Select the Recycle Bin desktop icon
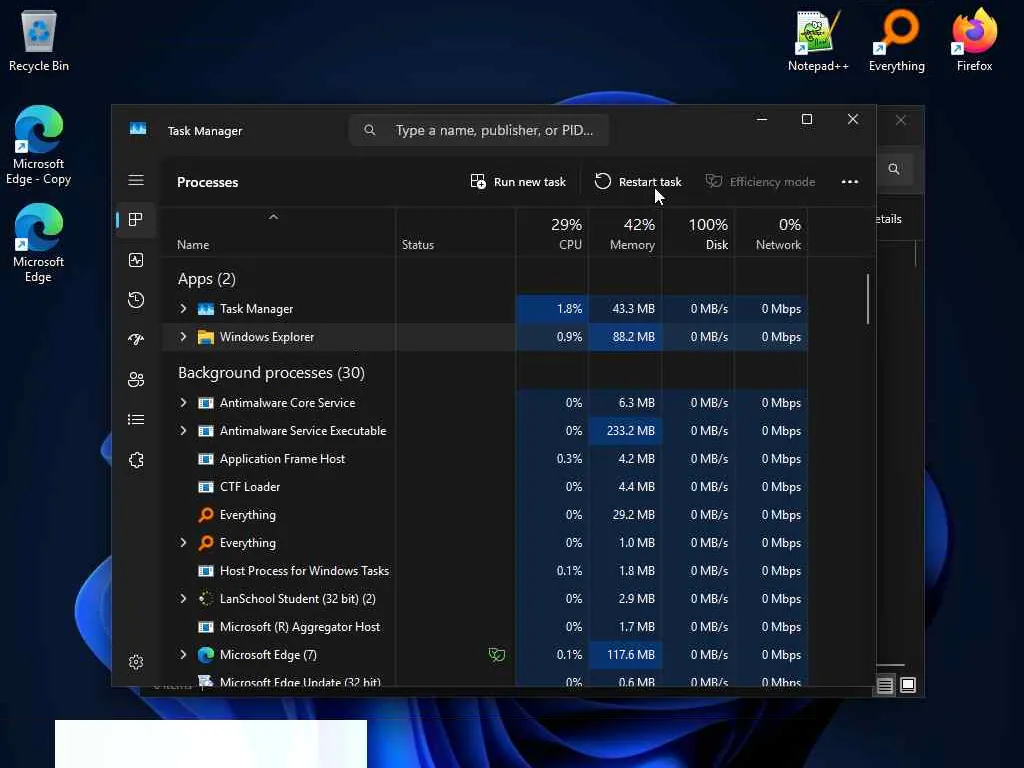The width and height of the screenshot is (1024, 768). [39, 40]
